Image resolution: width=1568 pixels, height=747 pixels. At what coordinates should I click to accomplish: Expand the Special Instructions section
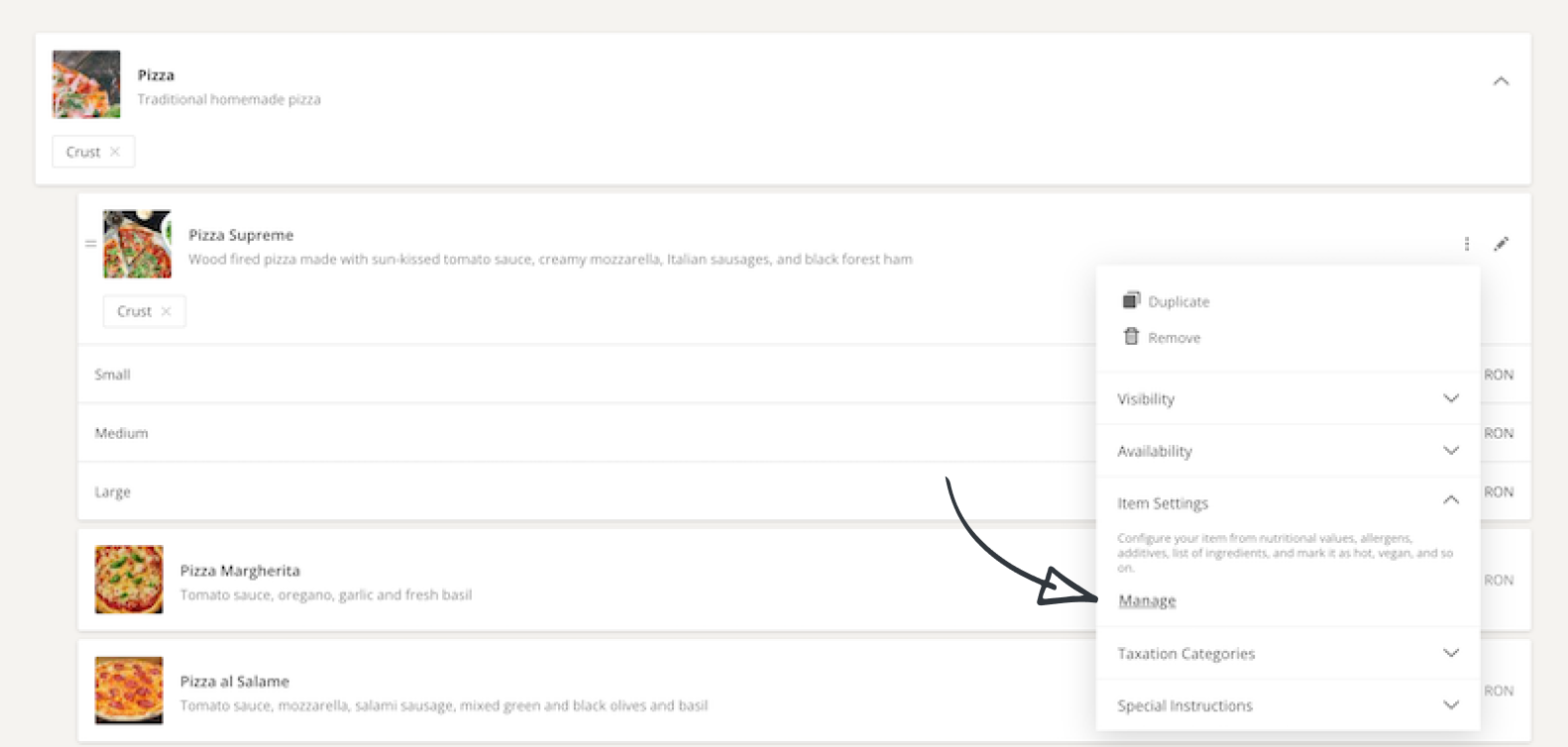click(1450, 705)
